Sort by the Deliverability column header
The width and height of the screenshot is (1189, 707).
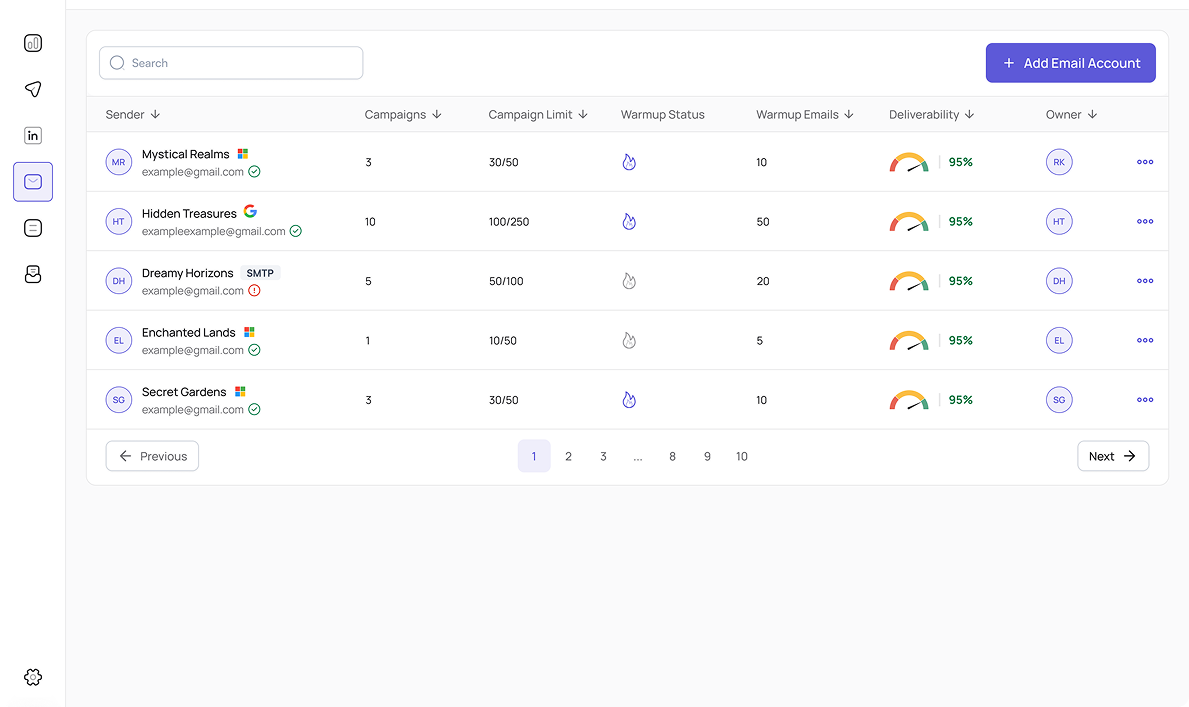[x=931, y=115]
